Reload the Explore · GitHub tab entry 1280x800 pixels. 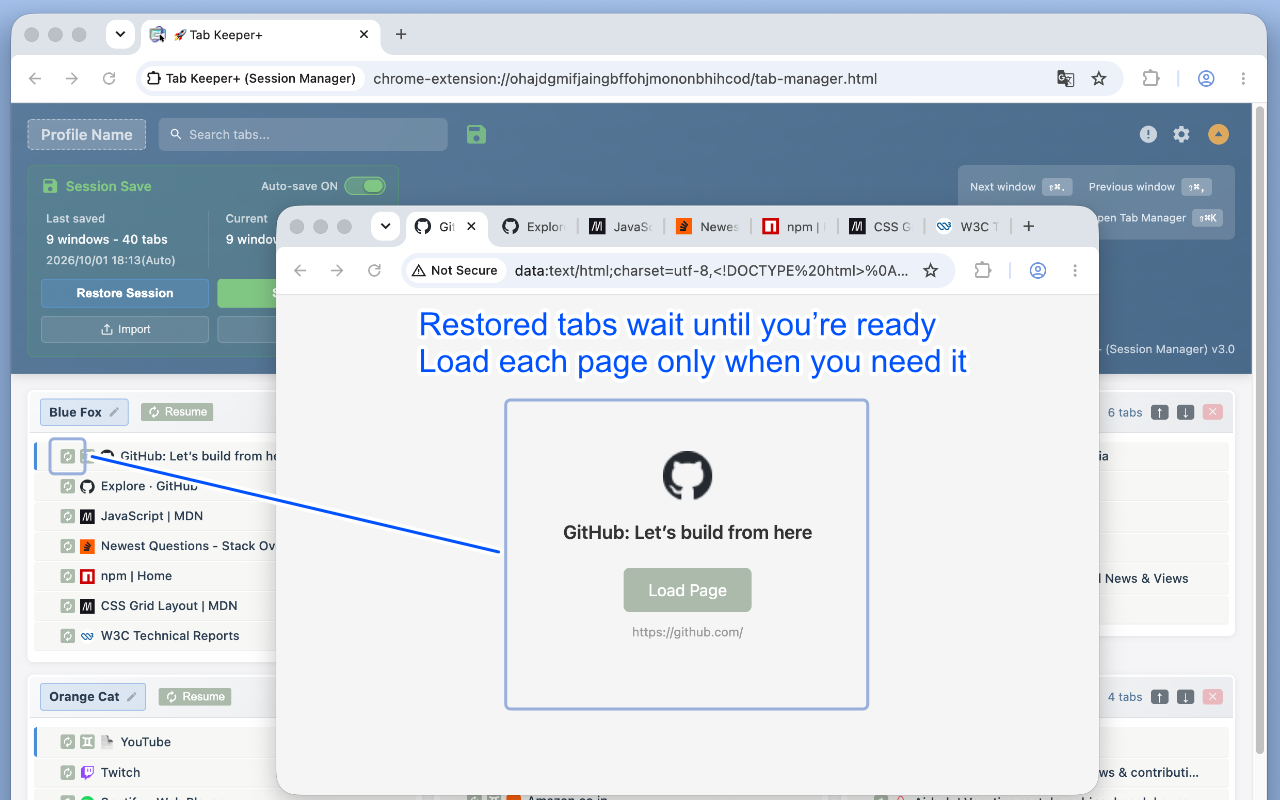pyautogui.click(x=67, y=486)
